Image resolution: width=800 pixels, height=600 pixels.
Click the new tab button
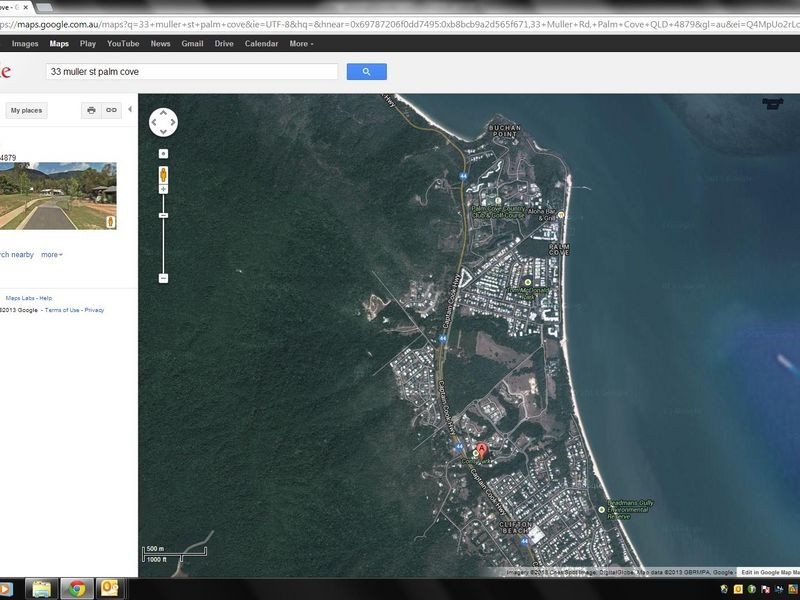click(x=44, y=7)
